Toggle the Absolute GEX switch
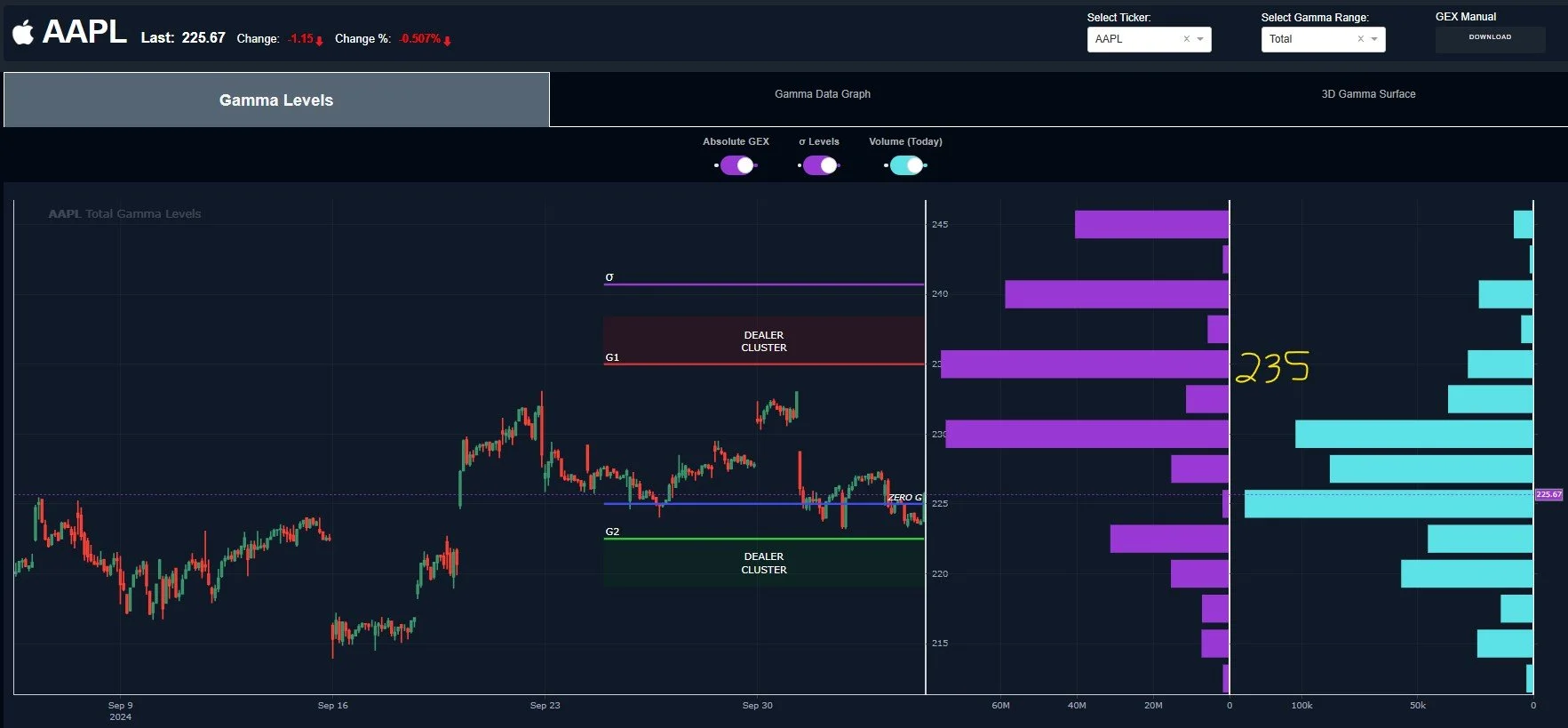The height and width of the screenshot is (728, 1568). pyautogui.click(x=736, y=165)
